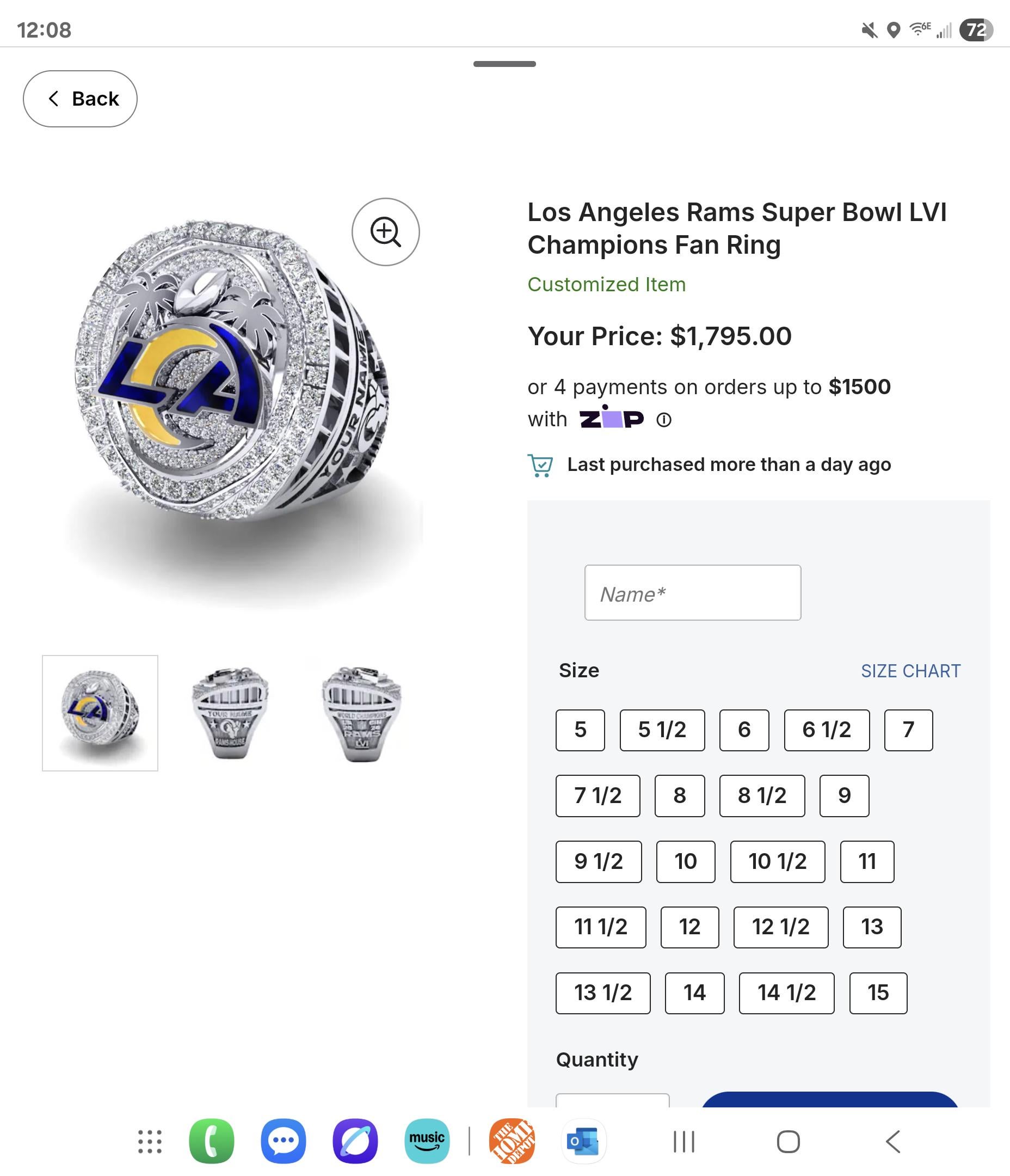Open the app drawer grid icon
The height and width of the screenshot is (1176, 1010).
pyautogui.click(x=150, y=1141)
